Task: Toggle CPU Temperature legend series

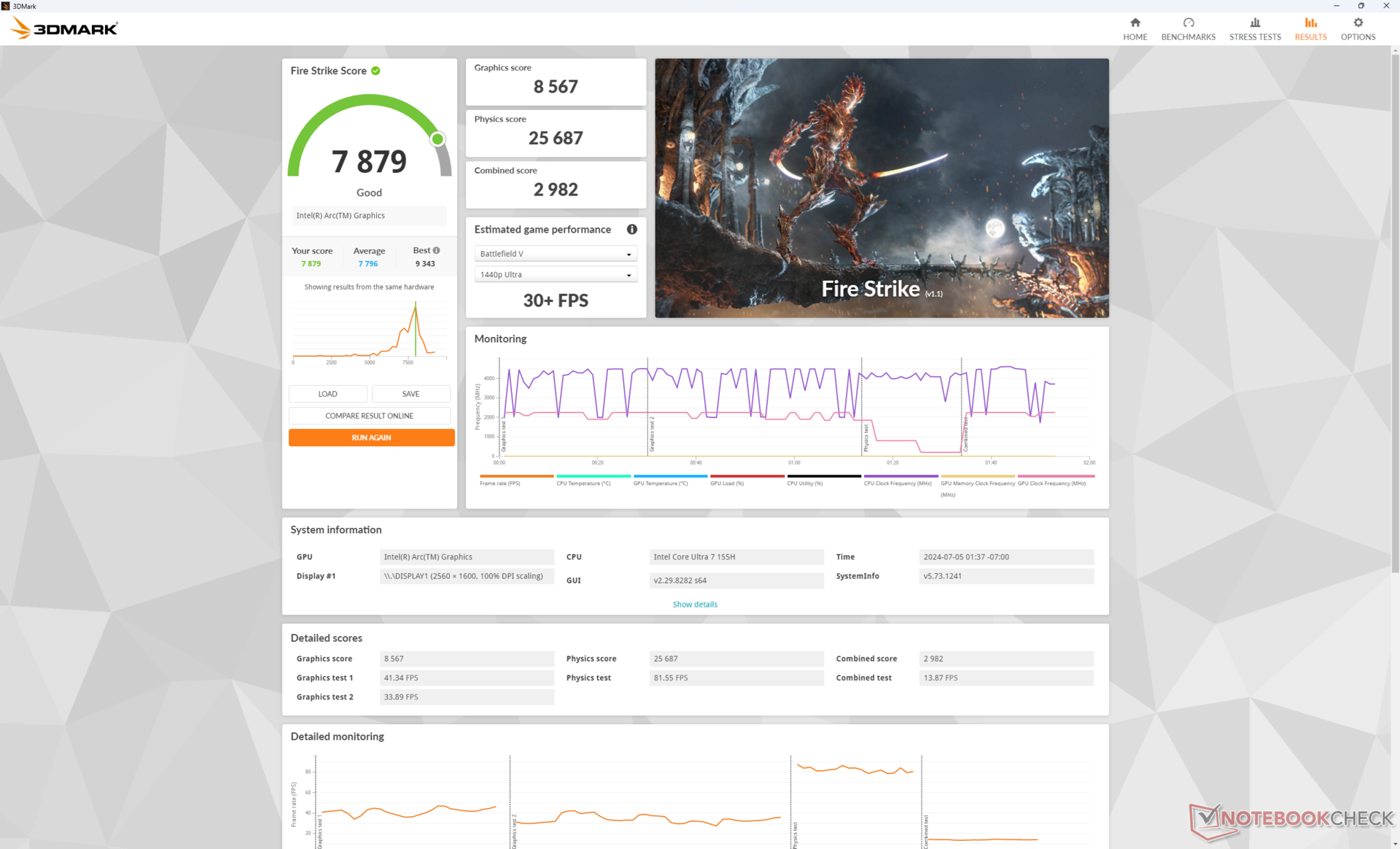Action: 583,483
